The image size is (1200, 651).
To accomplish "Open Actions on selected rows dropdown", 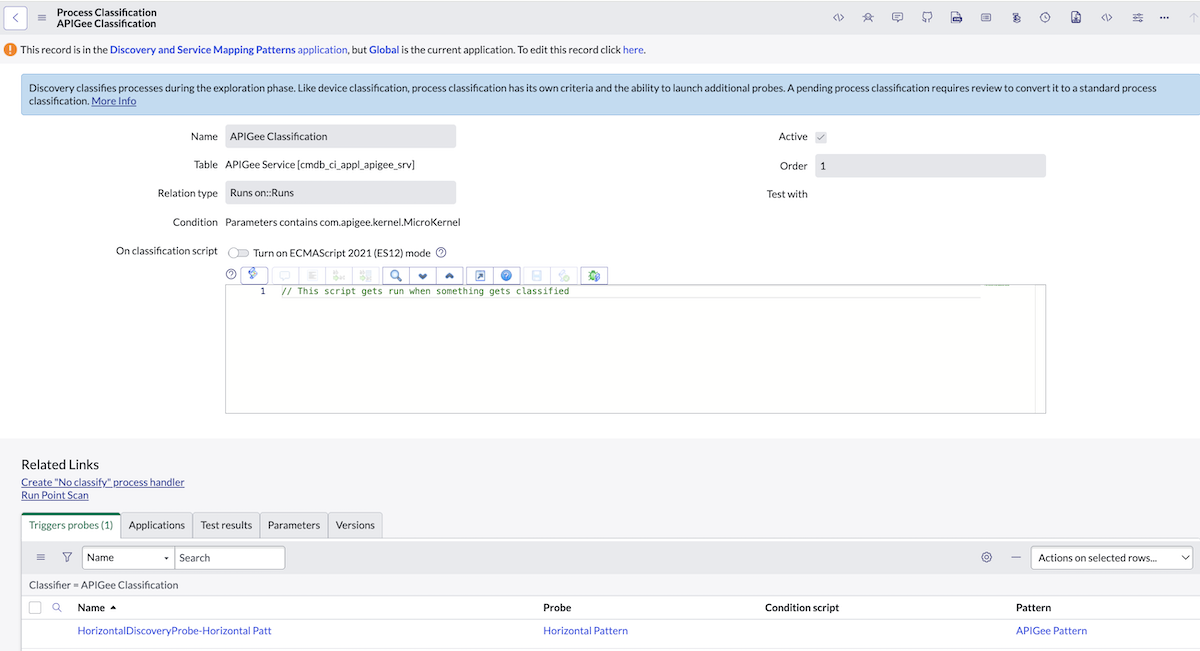I will (x=1112, y=557).
